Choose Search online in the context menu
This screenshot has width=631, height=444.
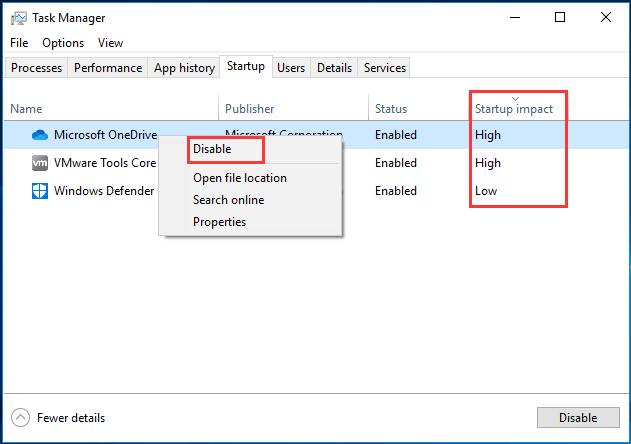(229, 200)
